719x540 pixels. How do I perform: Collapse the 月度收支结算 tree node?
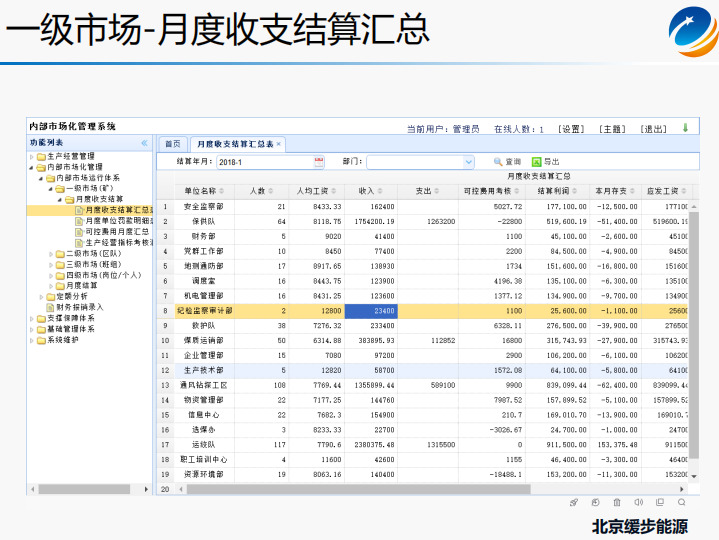(60, 200)
